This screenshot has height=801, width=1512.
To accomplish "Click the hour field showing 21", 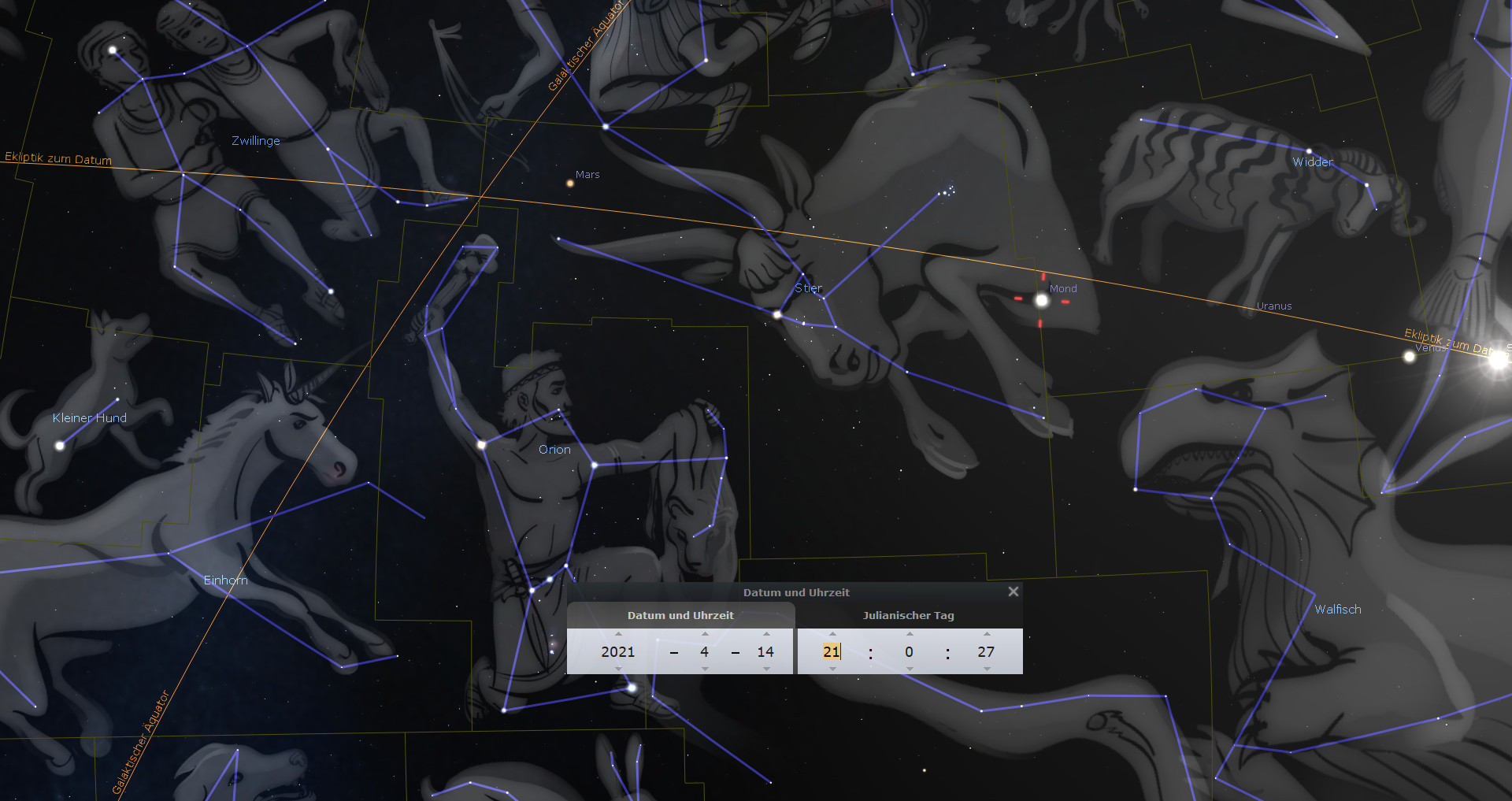I will (x=832, y=651).
